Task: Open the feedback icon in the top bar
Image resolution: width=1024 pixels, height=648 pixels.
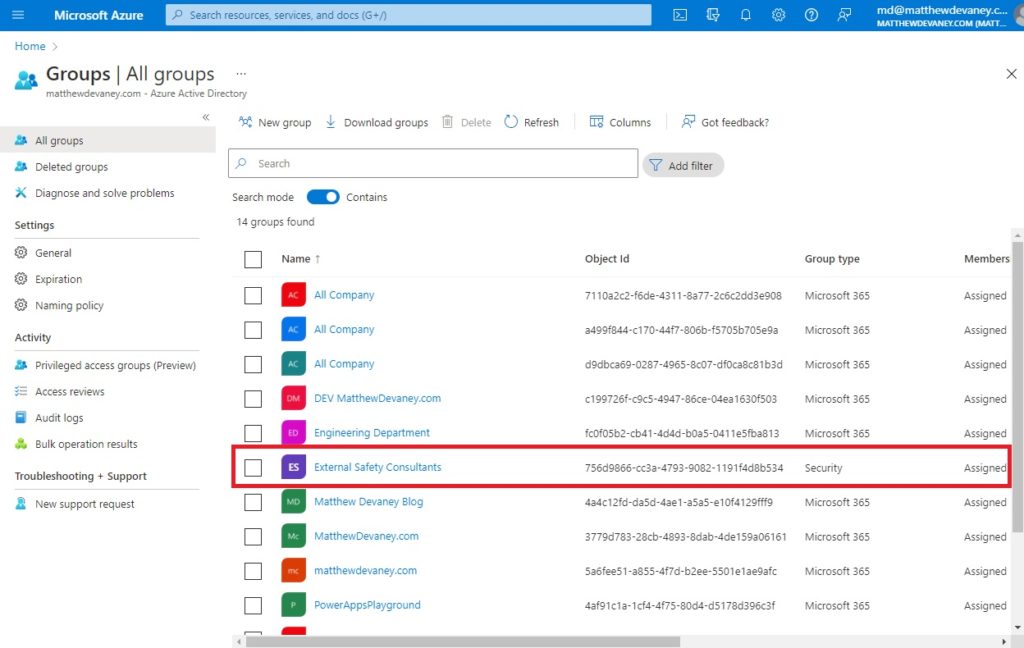Action: click(844, 15)
